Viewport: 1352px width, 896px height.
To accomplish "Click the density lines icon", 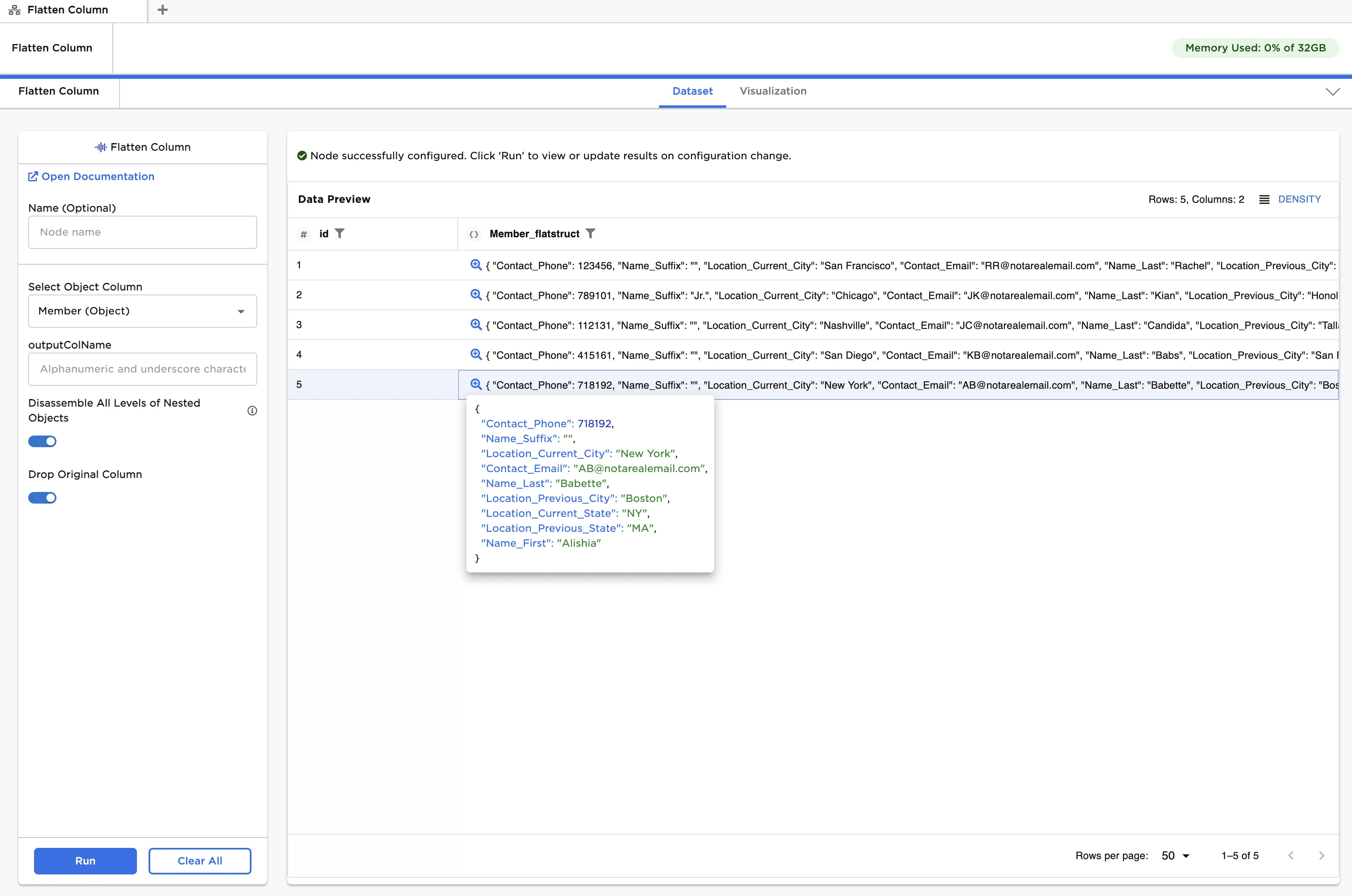I will click(1264, 199).
